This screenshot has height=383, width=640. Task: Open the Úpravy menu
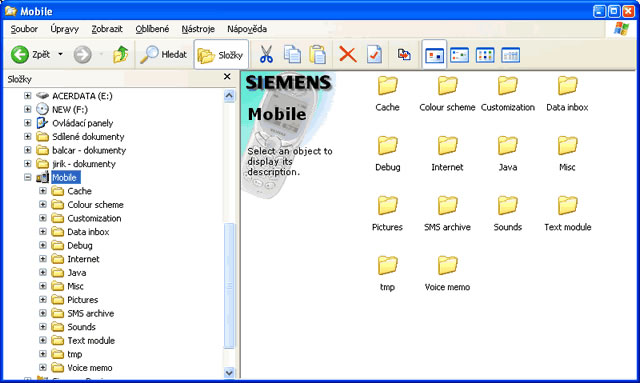pos(64,29)
